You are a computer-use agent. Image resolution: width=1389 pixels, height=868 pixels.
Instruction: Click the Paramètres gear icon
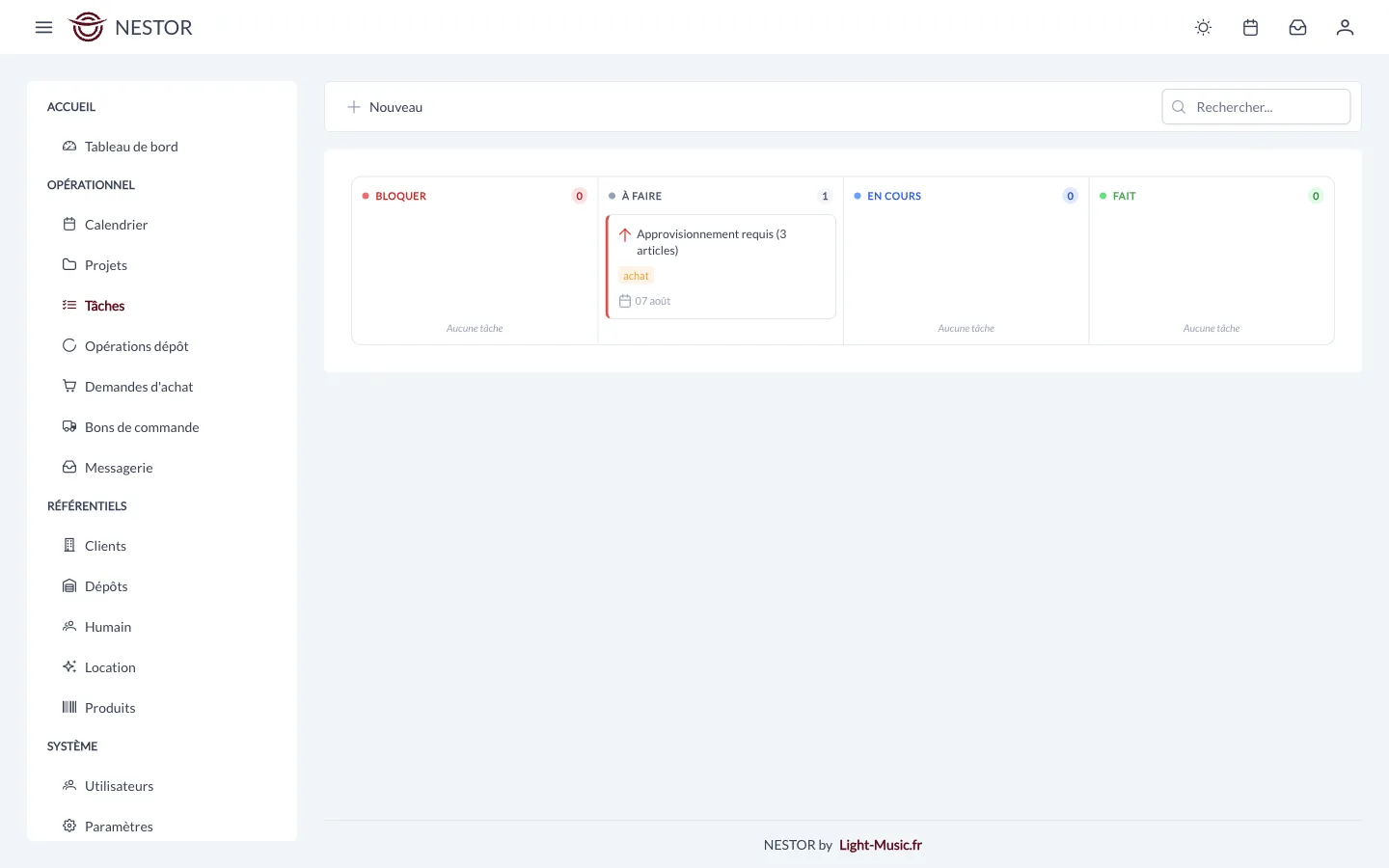[69, 827]
